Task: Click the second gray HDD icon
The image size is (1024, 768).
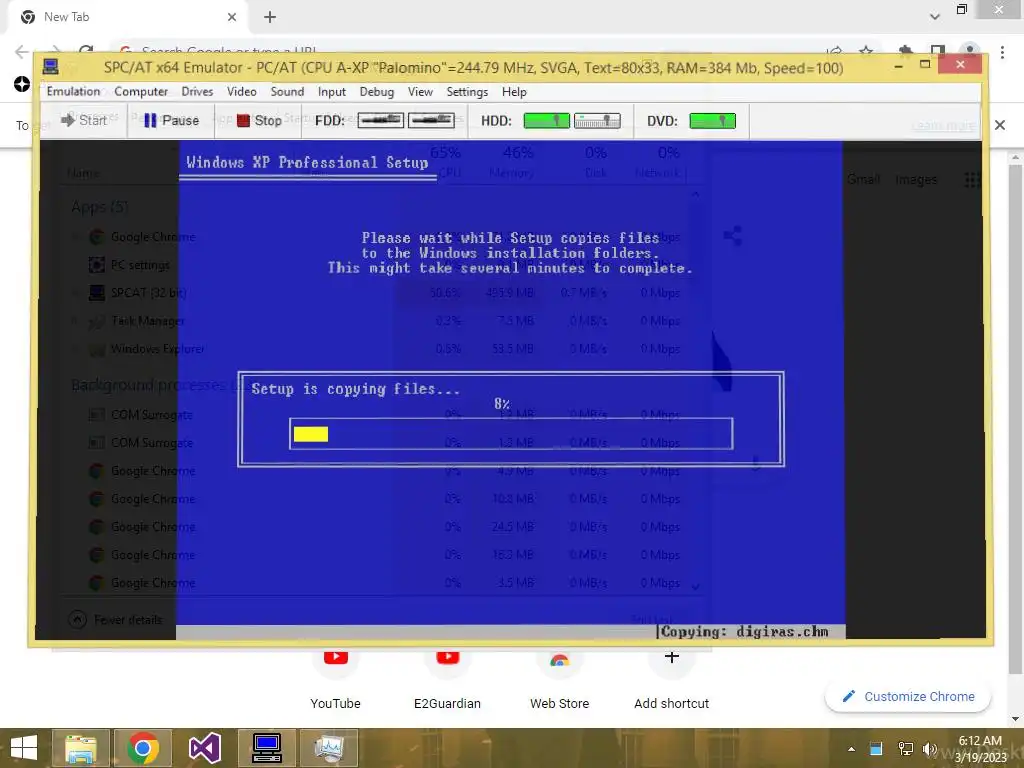Action: click(597, 120)
